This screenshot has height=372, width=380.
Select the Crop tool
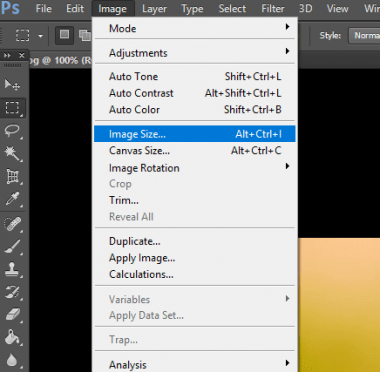point(12,176)
